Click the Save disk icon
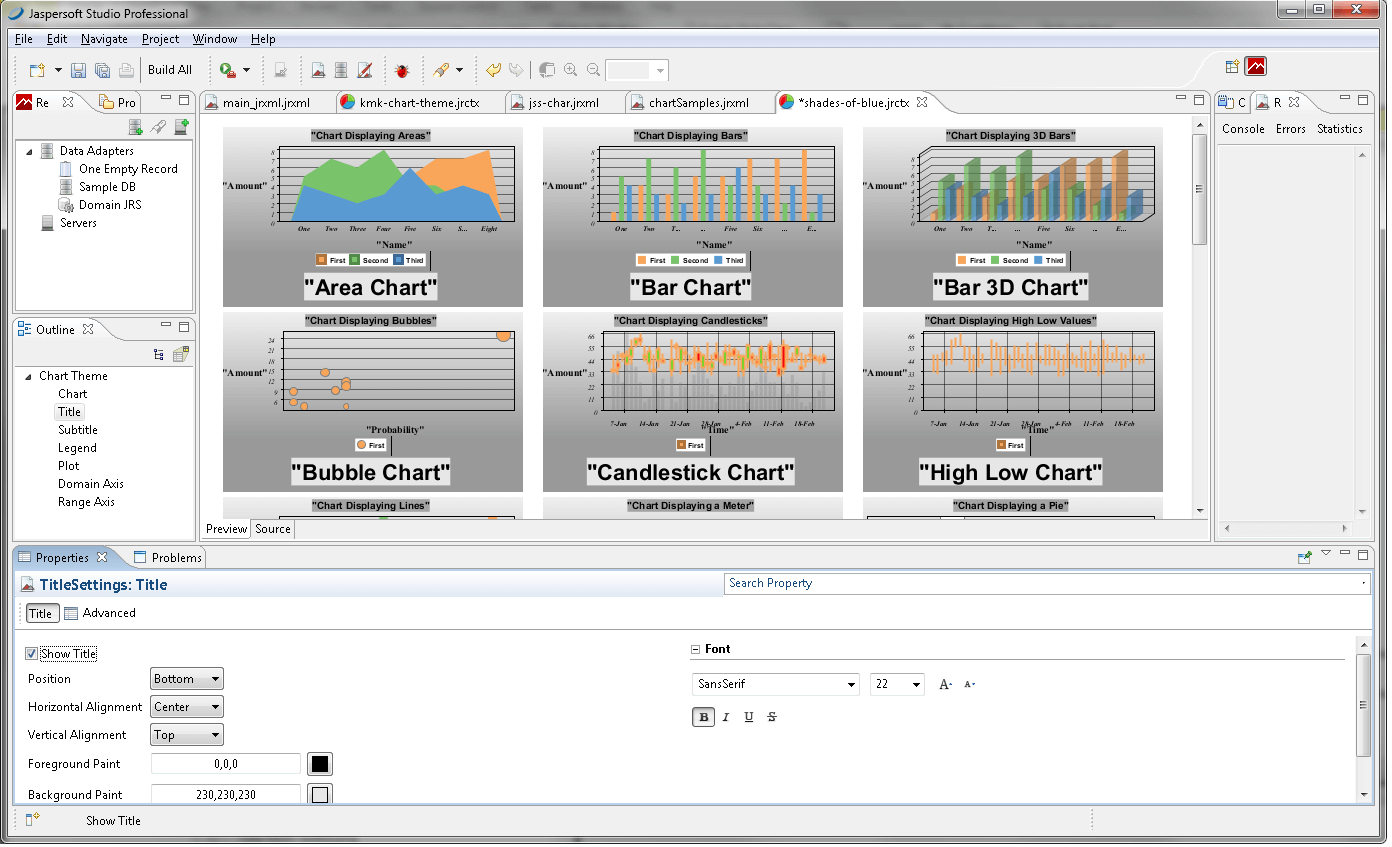Image resolution: width=1392 pixels, height=847 pixels. point(78,70)
